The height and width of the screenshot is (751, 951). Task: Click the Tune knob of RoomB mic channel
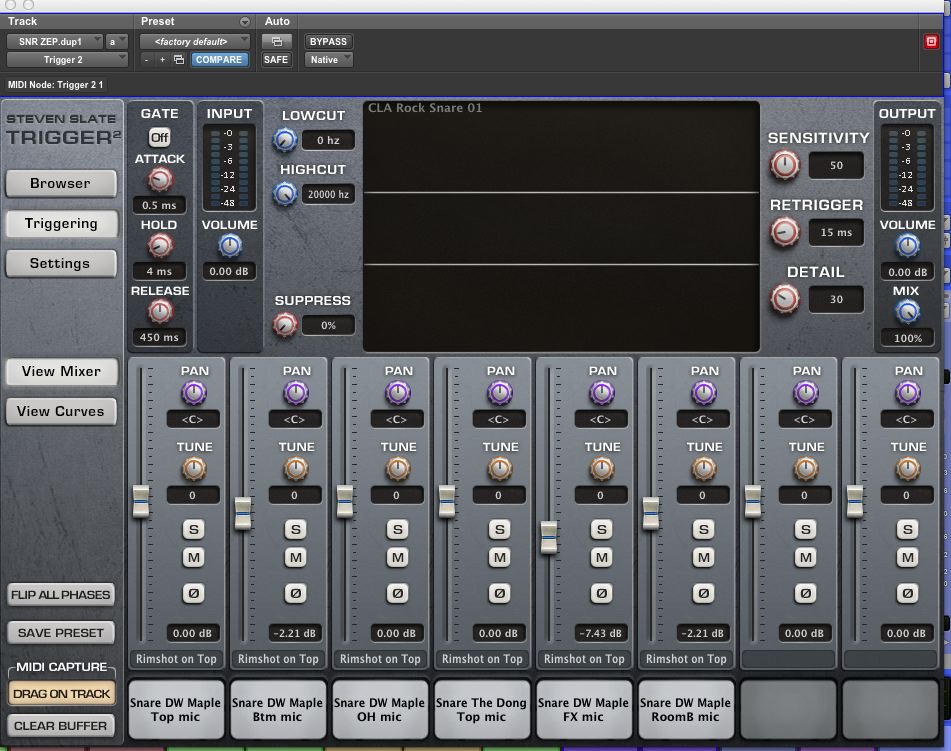704,469
